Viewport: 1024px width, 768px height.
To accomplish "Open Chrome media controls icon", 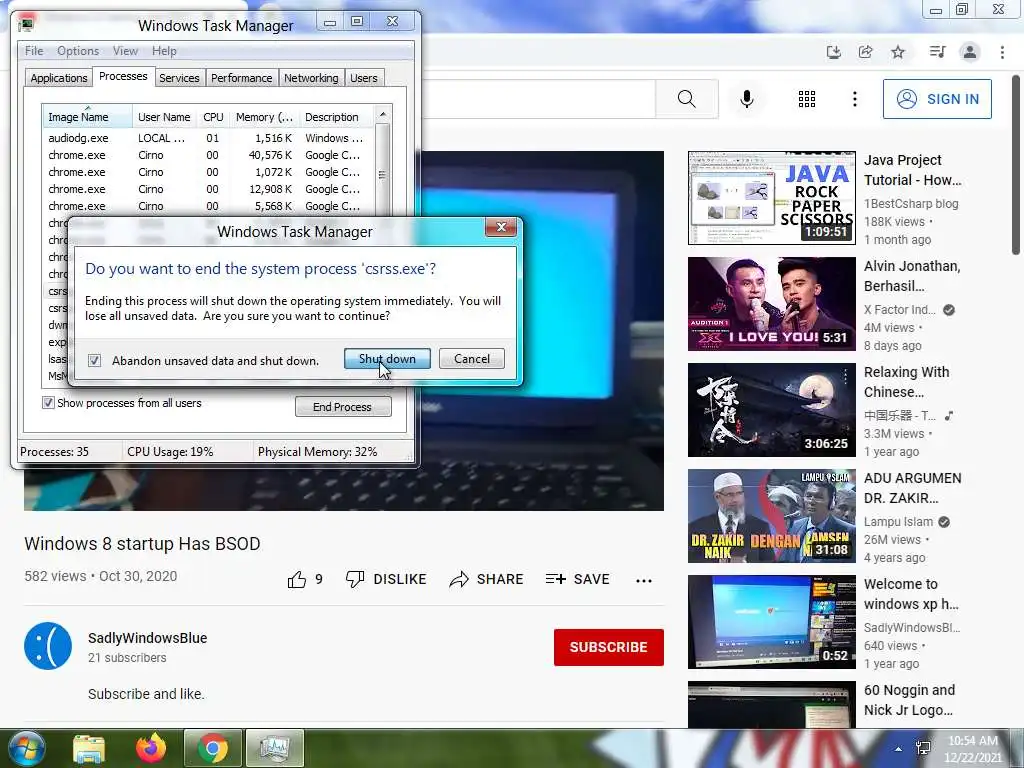I will (937, 52).
